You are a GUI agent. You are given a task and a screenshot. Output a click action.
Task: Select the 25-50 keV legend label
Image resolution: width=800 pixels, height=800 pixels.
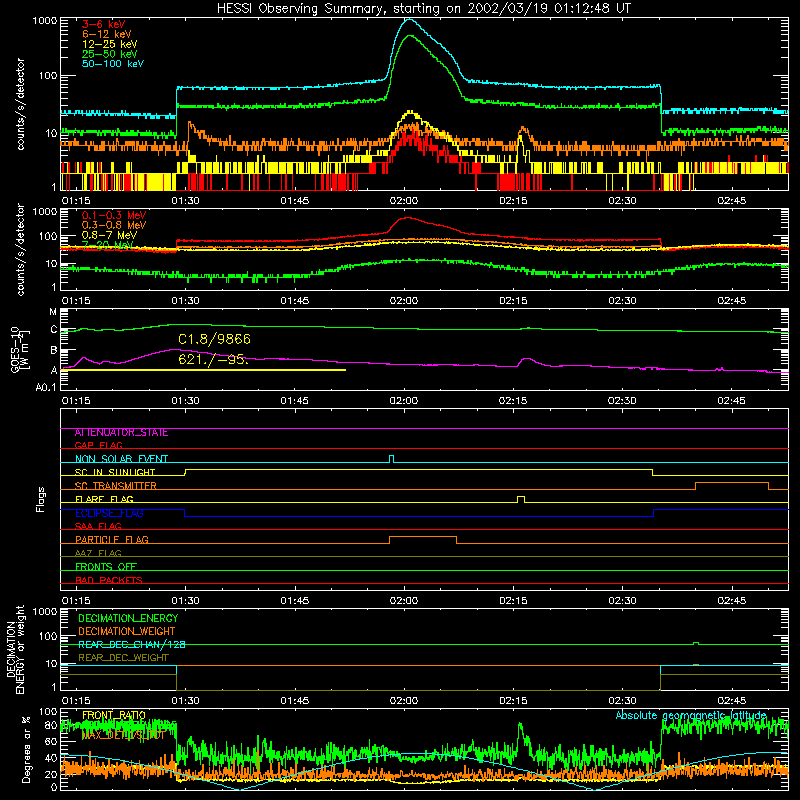pos(109,54)
